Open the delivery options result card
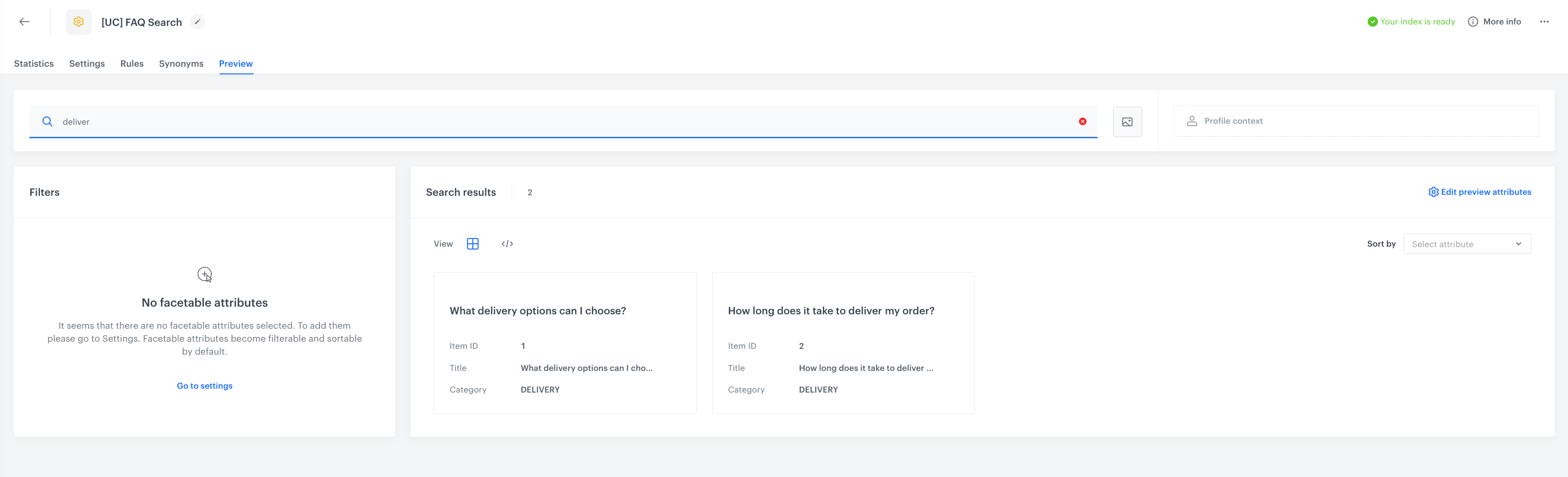 [x=564, y=342]
